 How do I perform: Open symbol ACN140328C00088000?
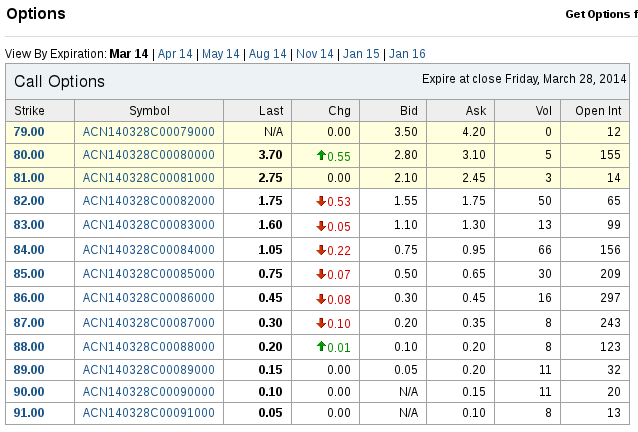[x=149, y=347]
